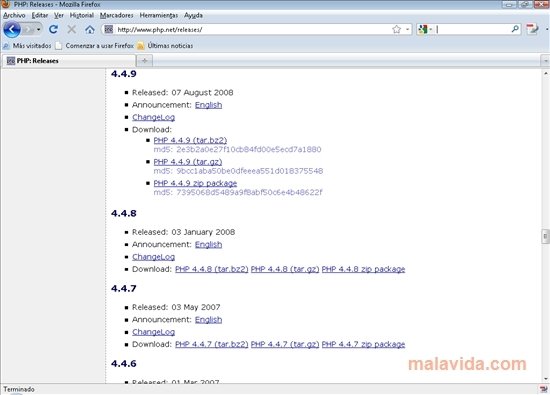
Task: Download PHP 4.4.9 (tar.bz2)
Action: (x=190, y=140)
